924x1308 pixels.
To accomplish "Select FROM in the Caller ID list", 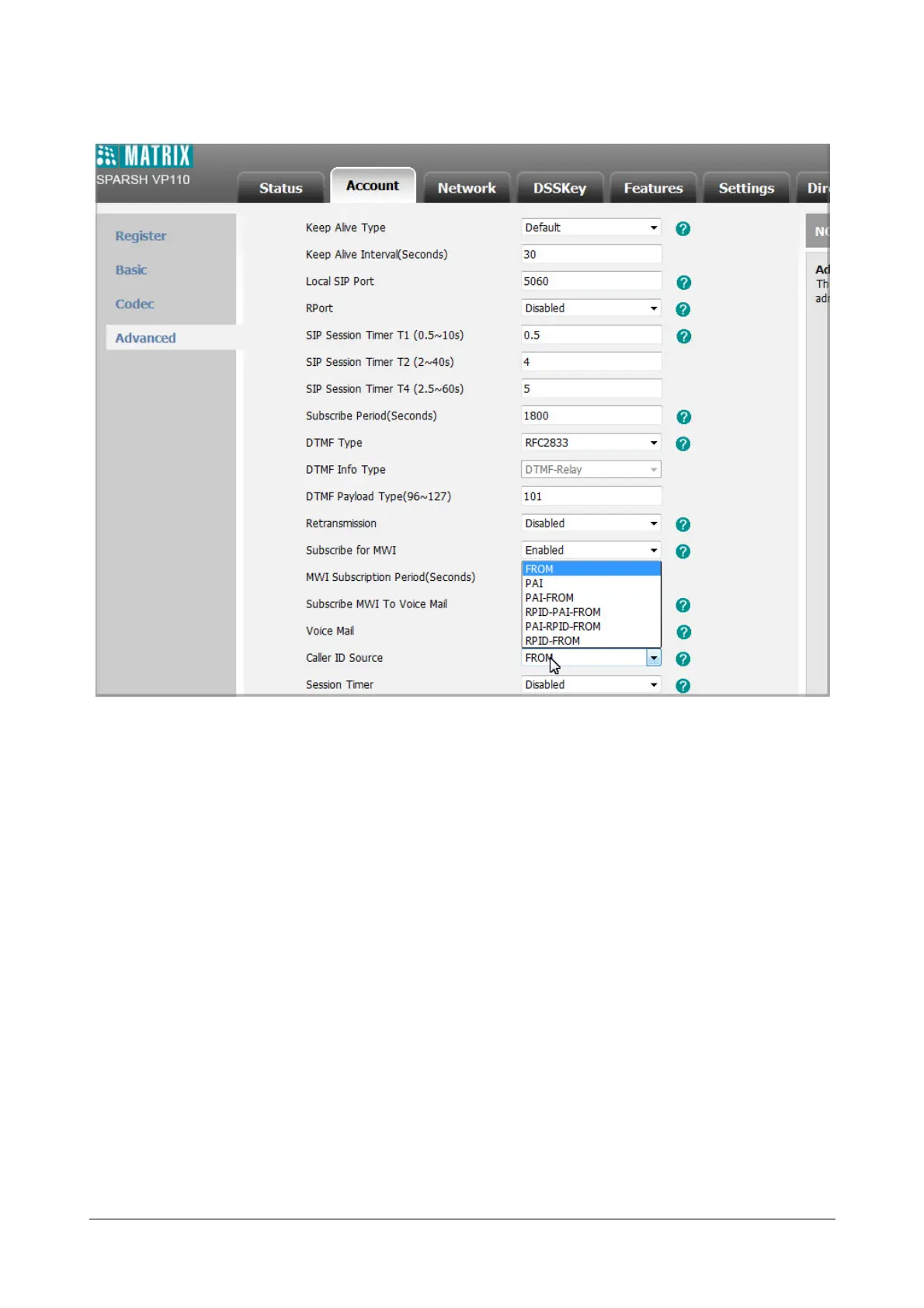I will [x=591, y=569].
